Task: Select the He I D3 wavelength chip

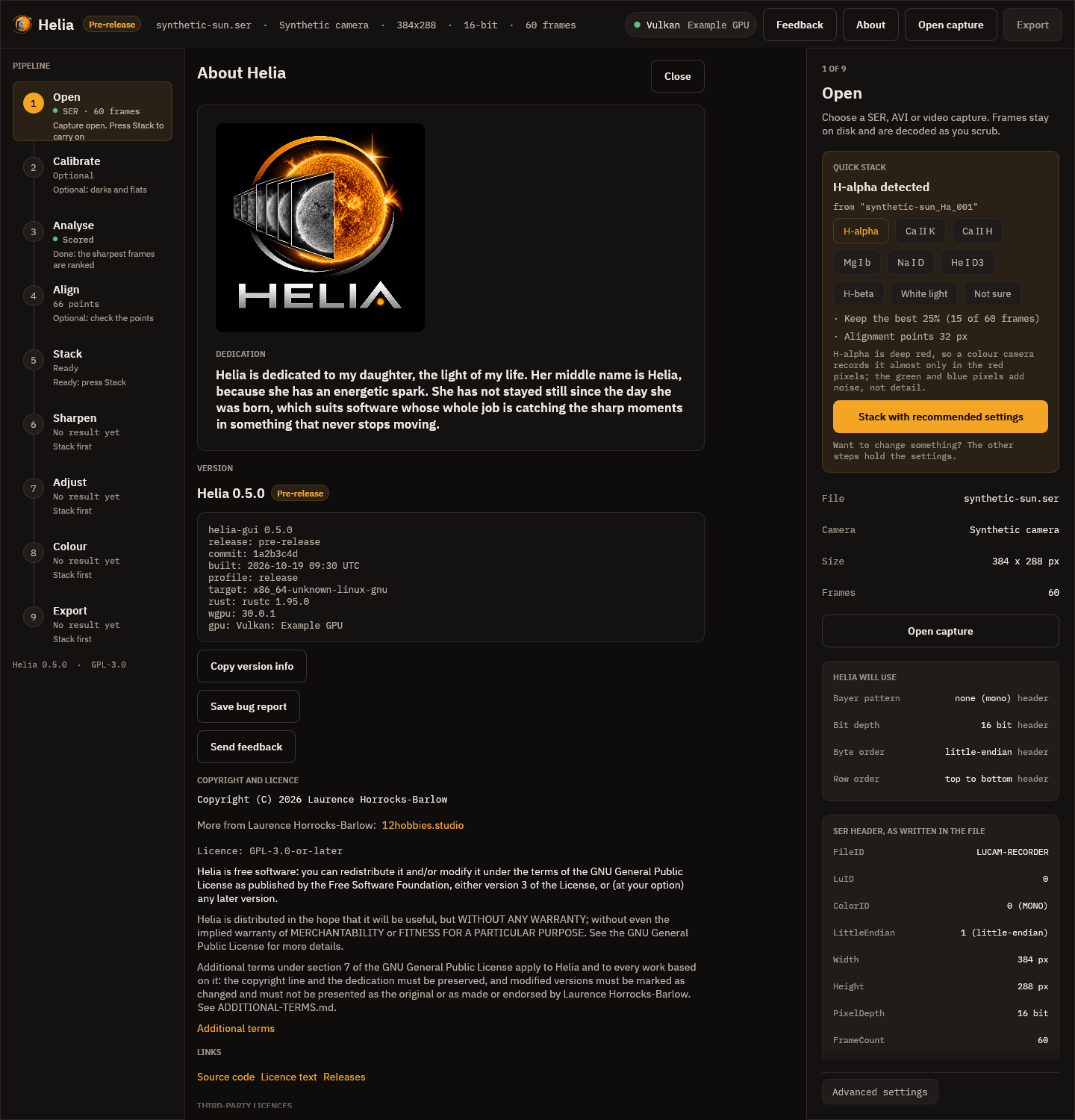Action: coord(967,263)
